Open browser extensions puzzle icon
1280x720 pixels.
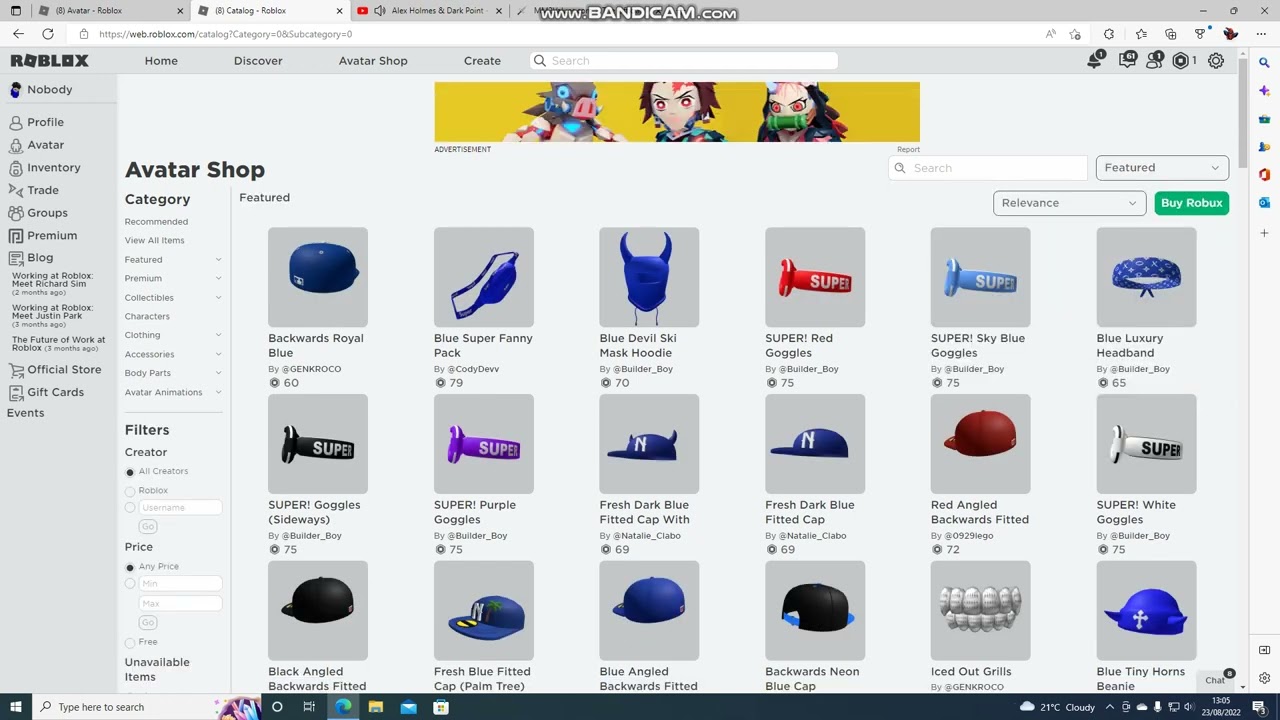tap(1109, 34)
